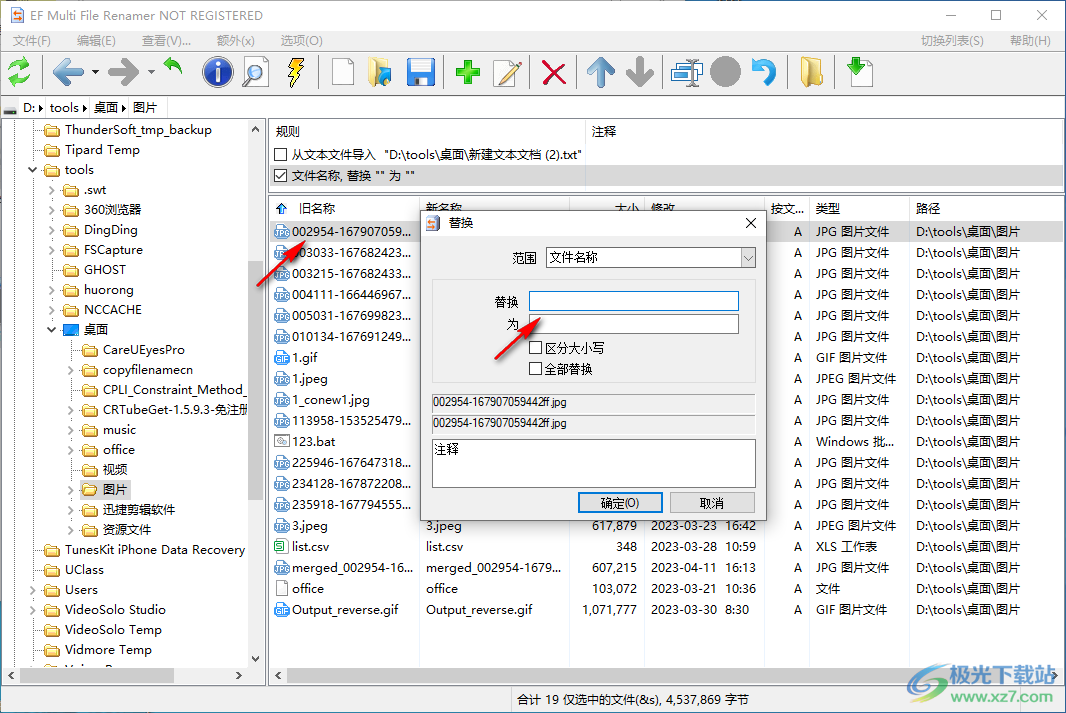Open the 文件(F) menu

32,41
